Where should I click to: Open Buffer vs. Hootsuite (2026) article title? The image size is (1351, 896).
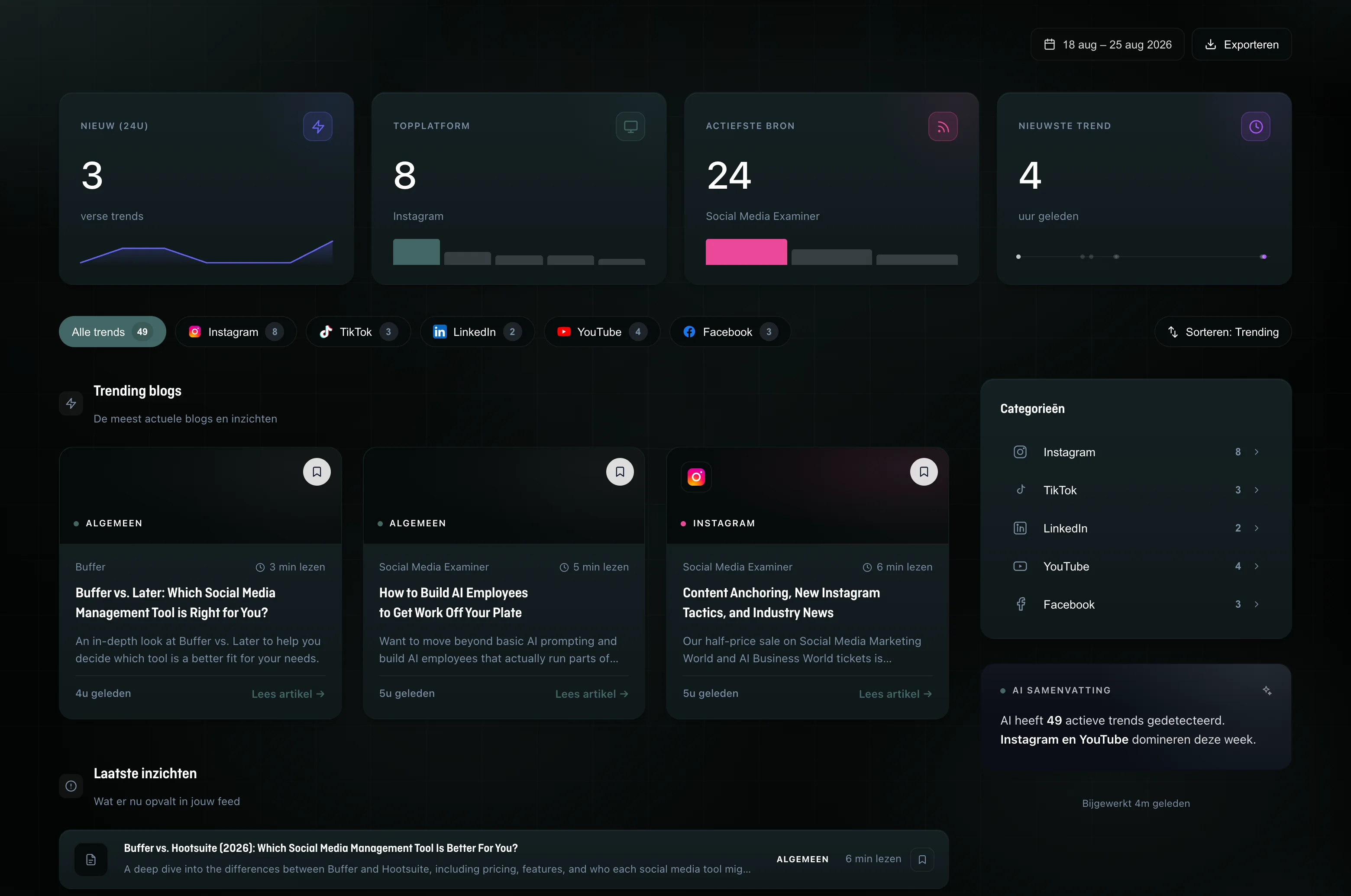coord(320,848)
